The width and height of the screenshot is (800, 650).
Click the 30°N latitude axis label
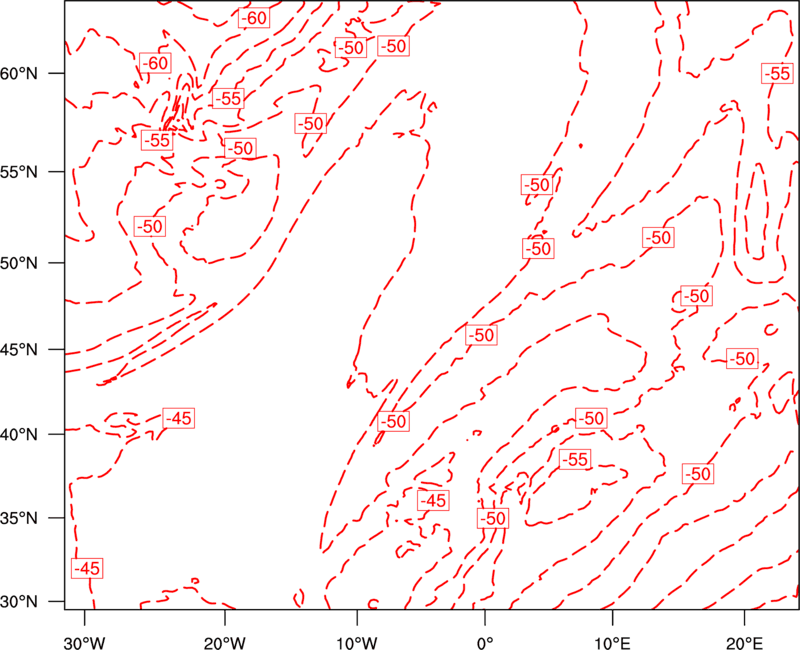coord(19,602)
